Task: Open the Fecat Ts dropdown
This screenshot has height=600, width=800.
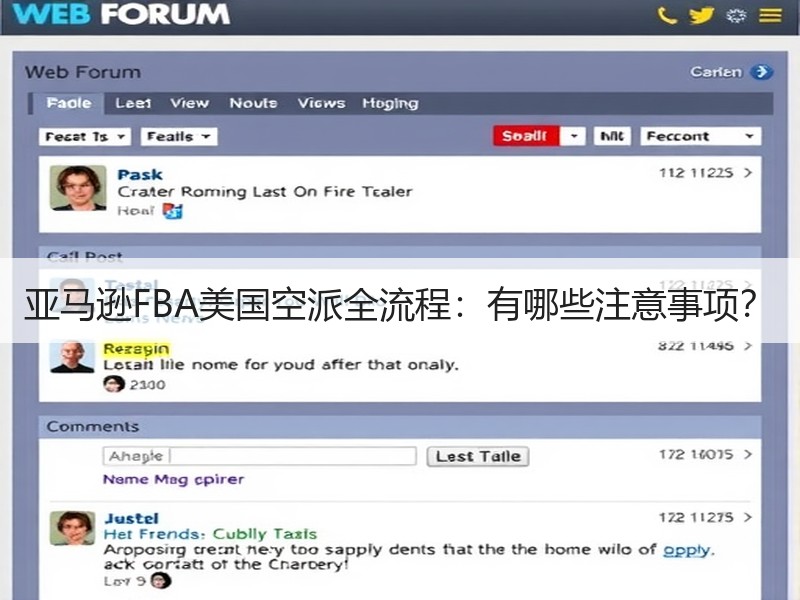Action: pyautogui.click(x=85, y=137)
